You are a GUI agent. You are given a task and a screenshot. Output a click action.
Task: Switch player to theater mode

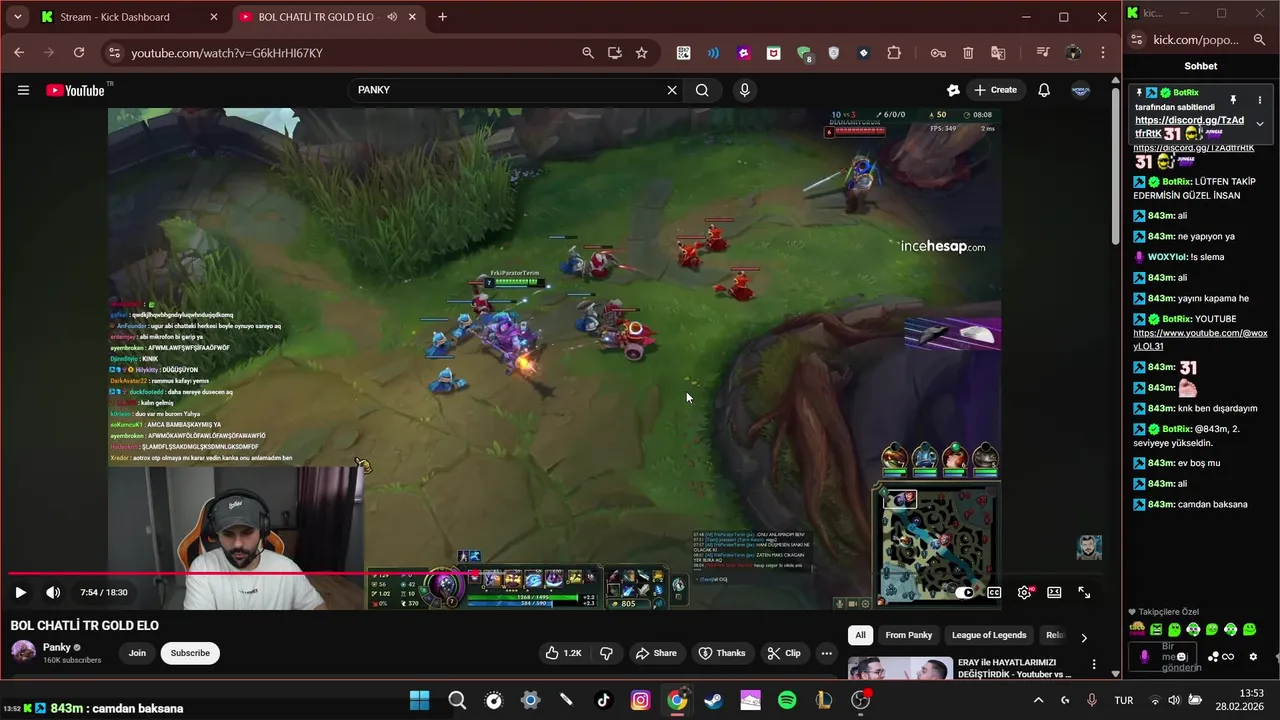coord(1054,592)
